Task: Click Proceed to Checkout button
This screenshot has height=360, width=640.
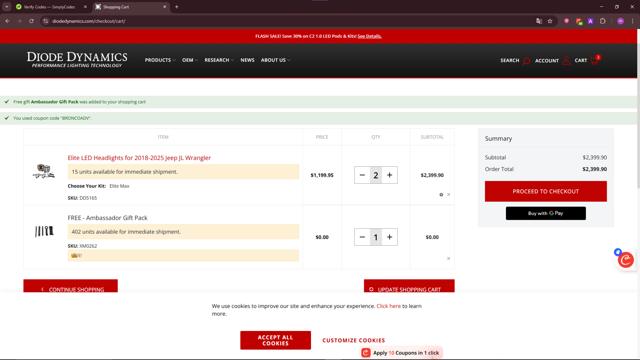Action: [546, 191]
